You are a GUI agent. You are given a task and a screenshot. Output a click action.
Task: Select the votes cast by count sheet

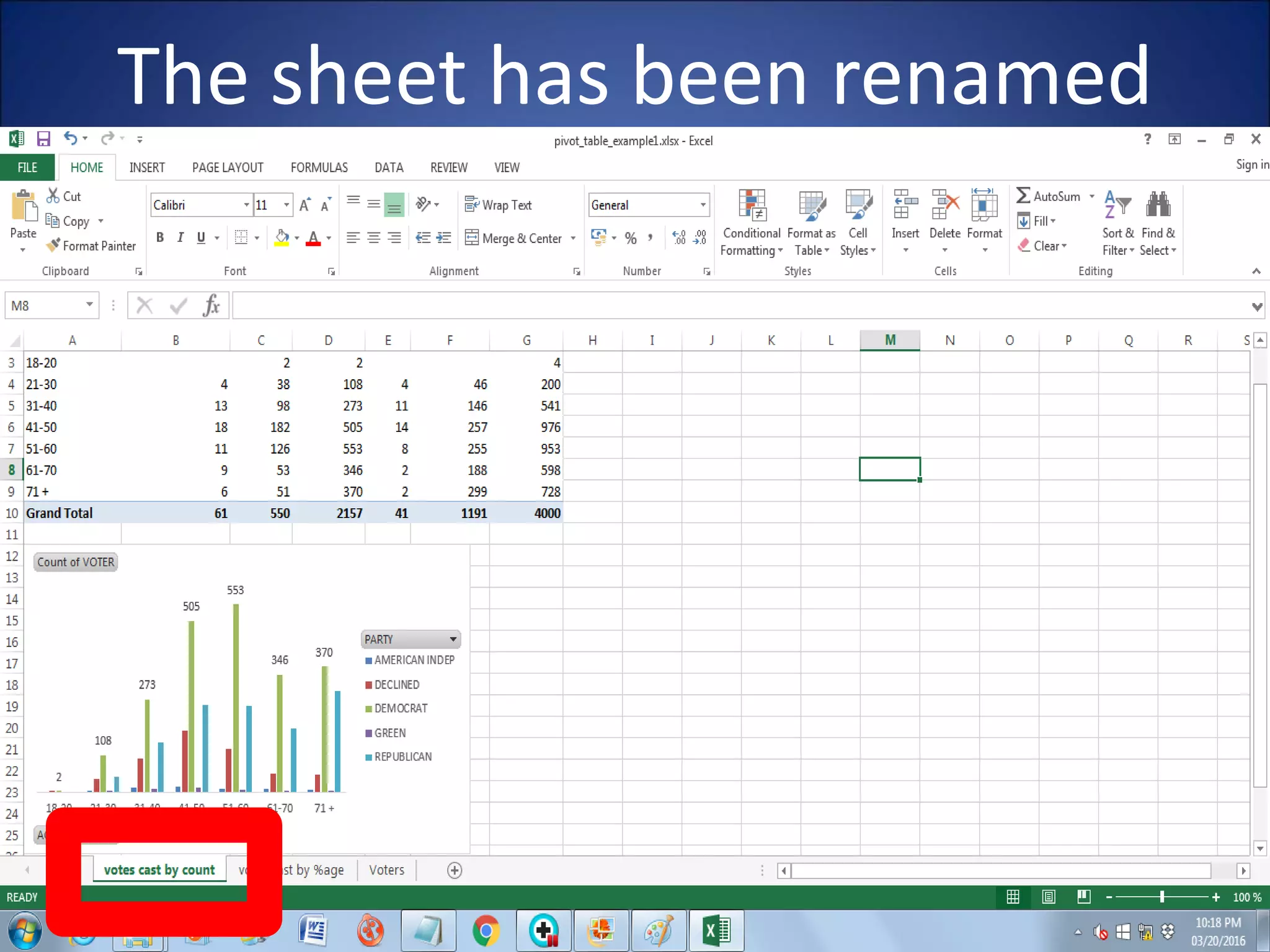[x=159, y=870]
